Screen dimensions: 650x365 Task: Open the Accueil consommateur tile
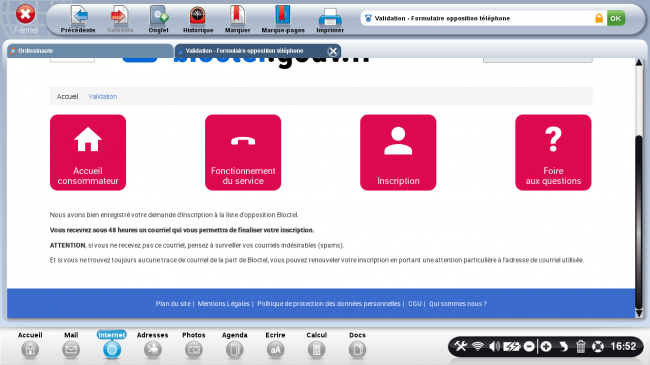[x=88, y=153]
